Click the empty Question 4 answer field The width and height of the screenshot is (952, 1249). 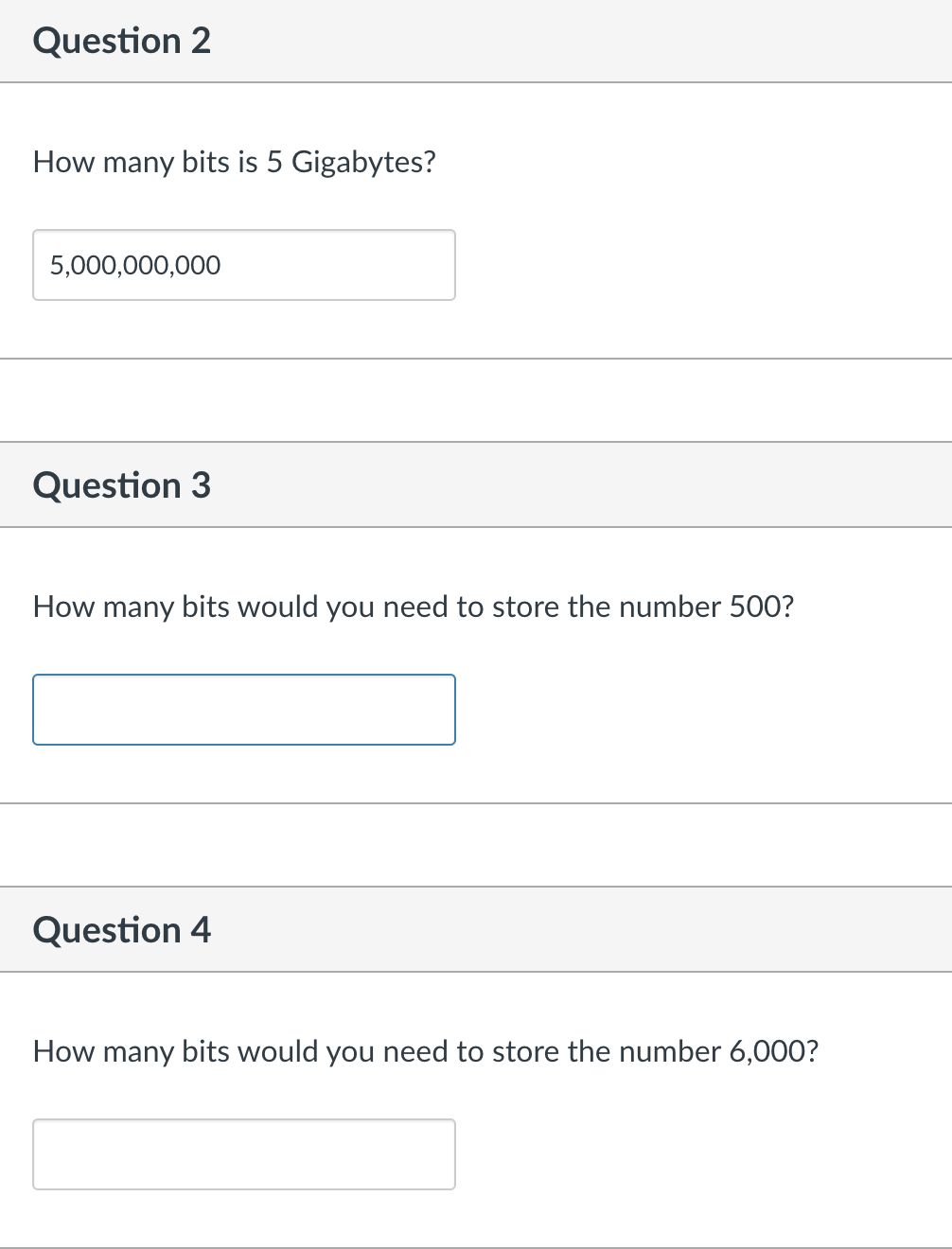coord(243,1154)
